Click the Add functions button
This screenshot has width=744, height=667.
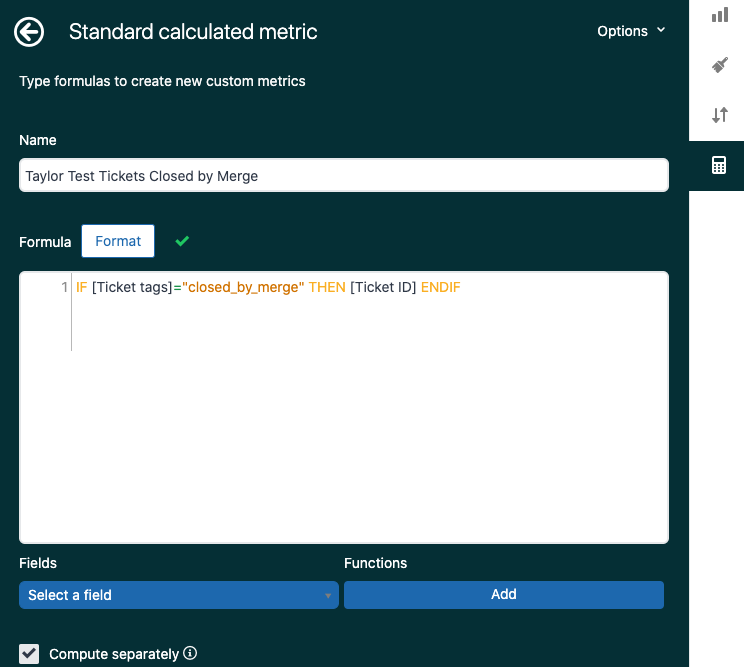[503, 594]
